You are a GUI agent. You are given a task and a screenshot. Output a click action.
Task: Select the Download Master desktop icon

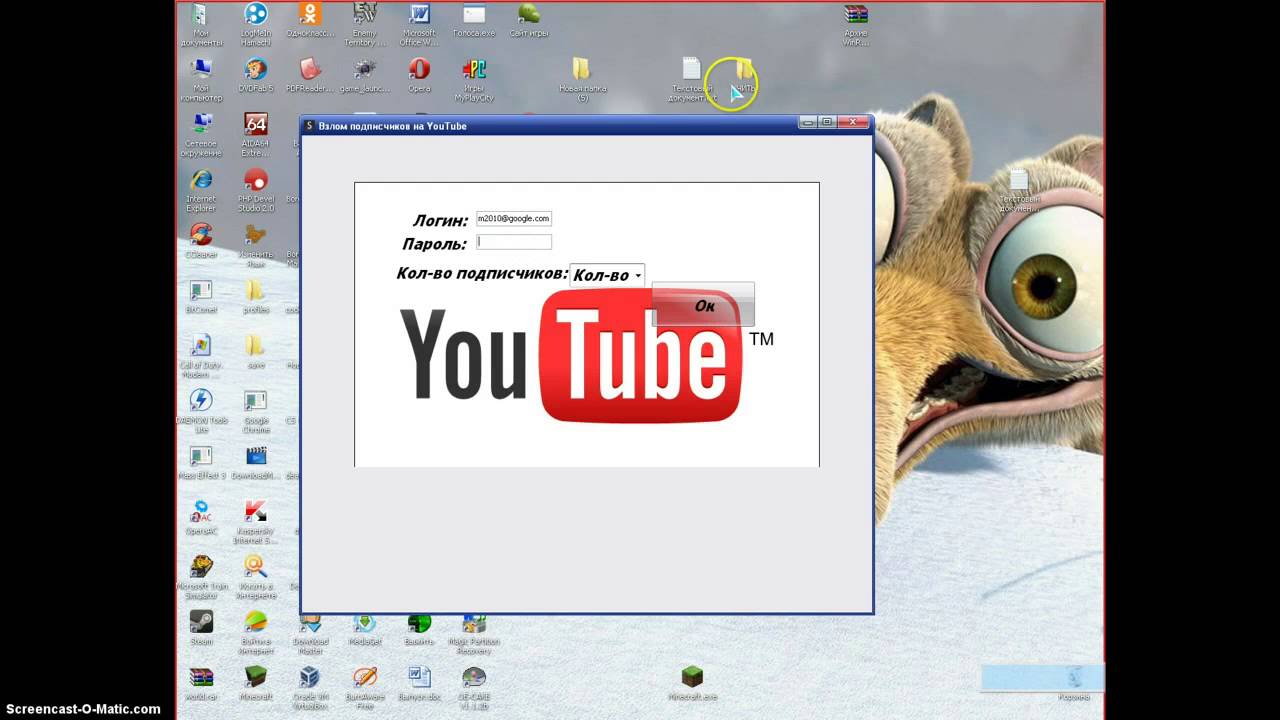(310, 631)
